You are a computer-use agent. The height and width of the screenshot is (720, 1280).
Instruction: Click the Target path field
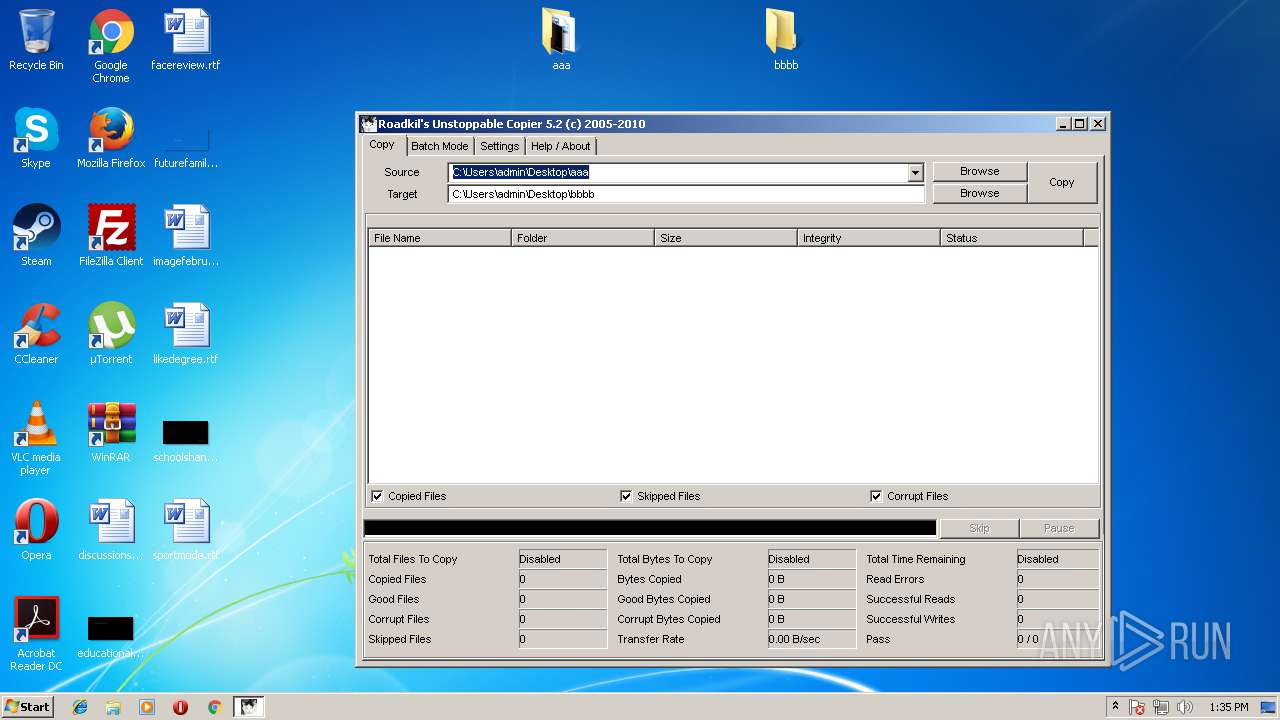[x=686, y=194]
